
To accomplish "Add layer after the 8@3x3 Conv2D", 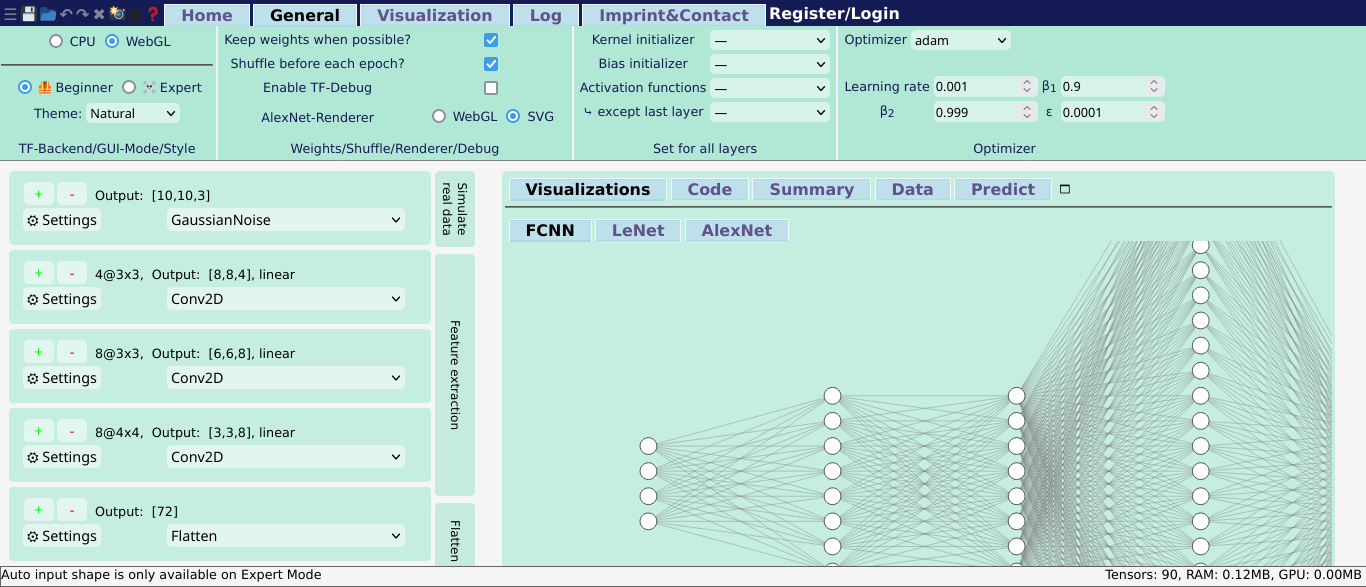I will click(38, 353).
